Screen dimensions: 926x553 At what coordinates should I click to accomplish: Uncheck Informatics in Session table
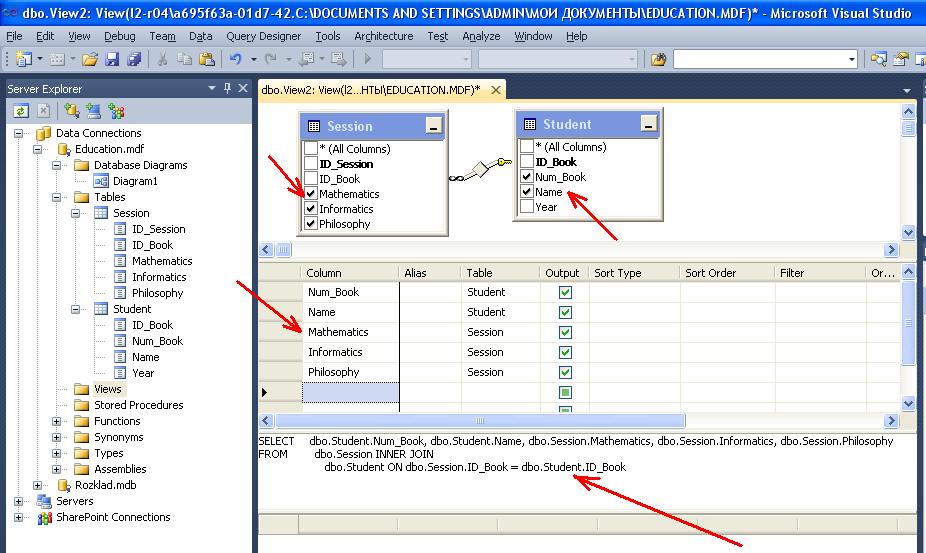(x=311, y=209)
